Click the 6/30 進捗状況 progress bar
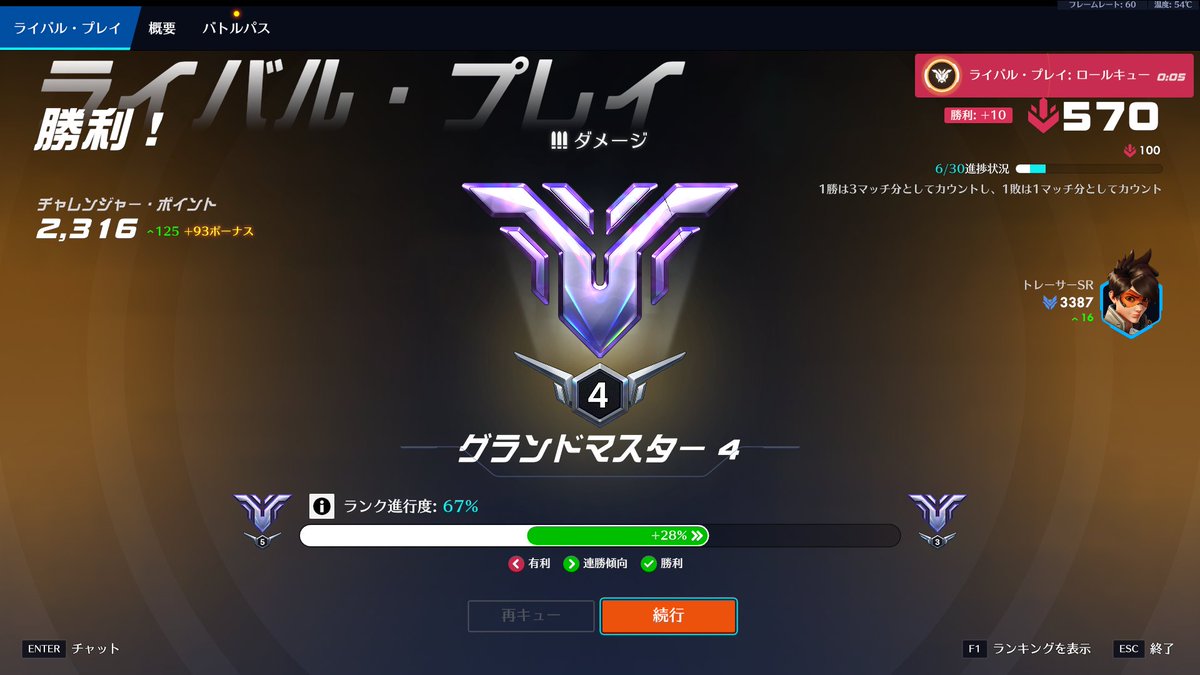The width and height of the screenshot is (1200, 675). point(1089,169)
